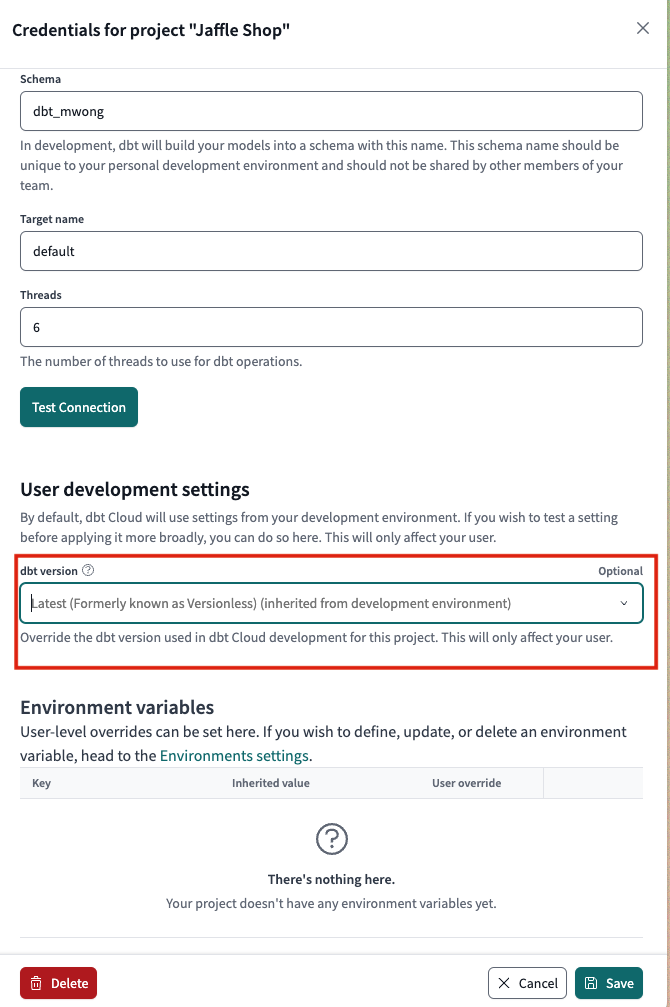Select the Threads field showing 6

click(x=331, y=327)
